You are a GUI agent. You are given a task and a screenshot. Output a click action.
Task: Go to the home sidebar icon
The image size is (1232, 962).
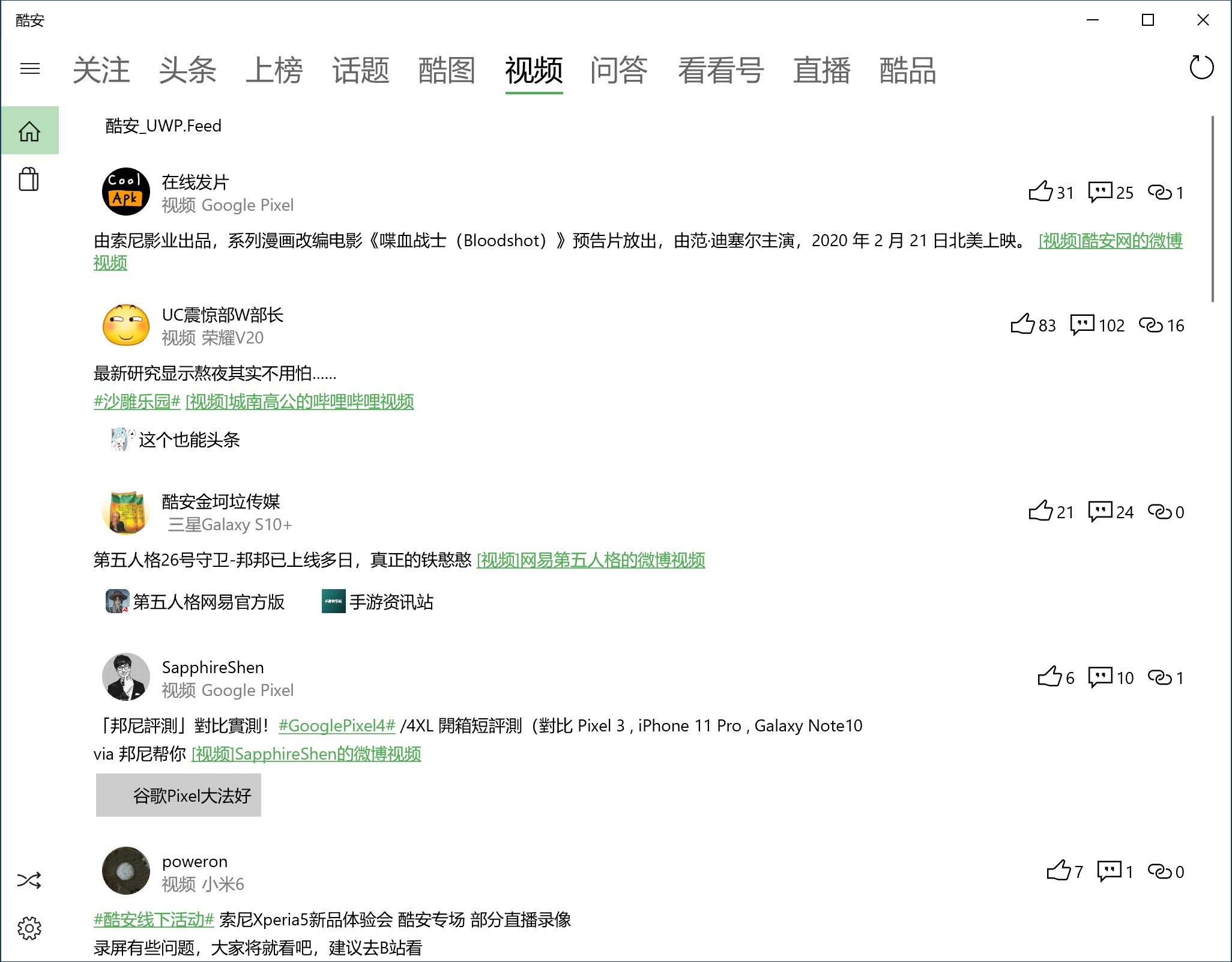pyautogui.click(x=29, y=130)
